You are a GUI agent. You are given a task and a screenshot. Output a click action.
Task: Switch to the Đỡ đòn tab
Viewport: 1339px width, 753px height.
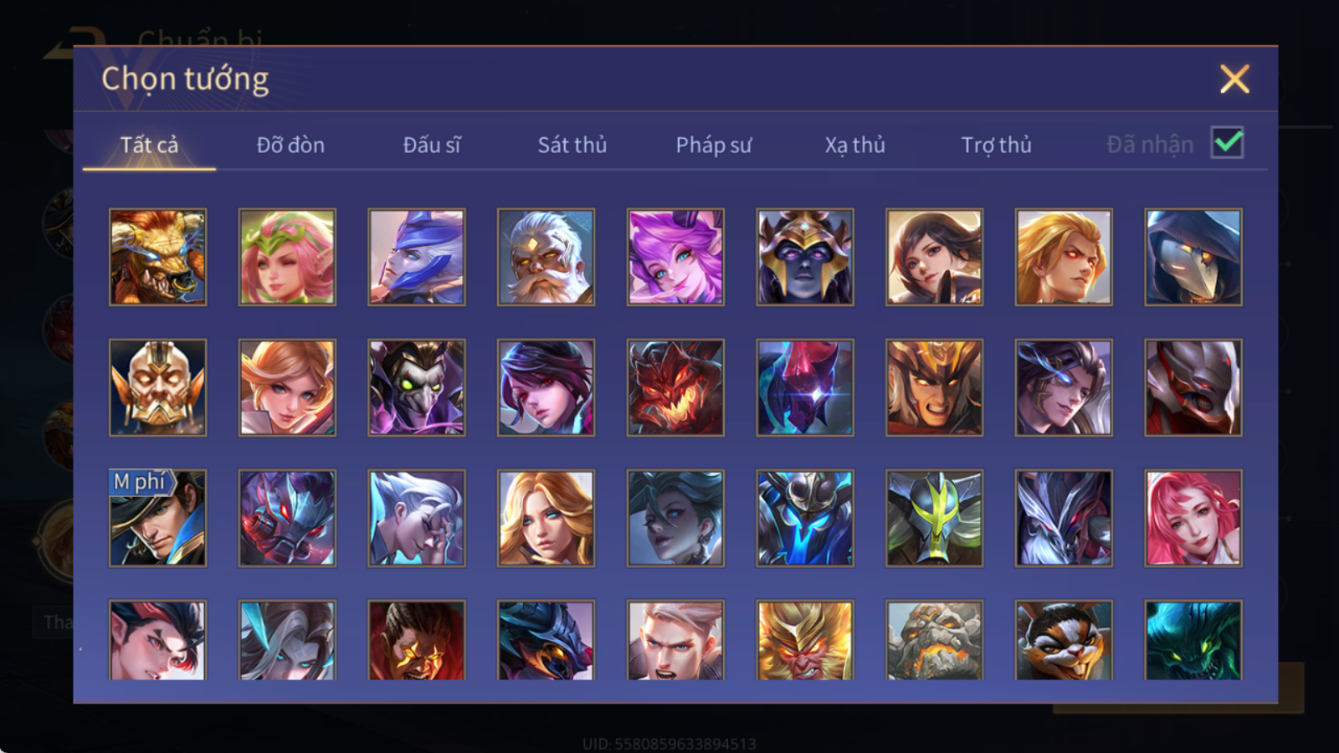[x=291, y=145]
